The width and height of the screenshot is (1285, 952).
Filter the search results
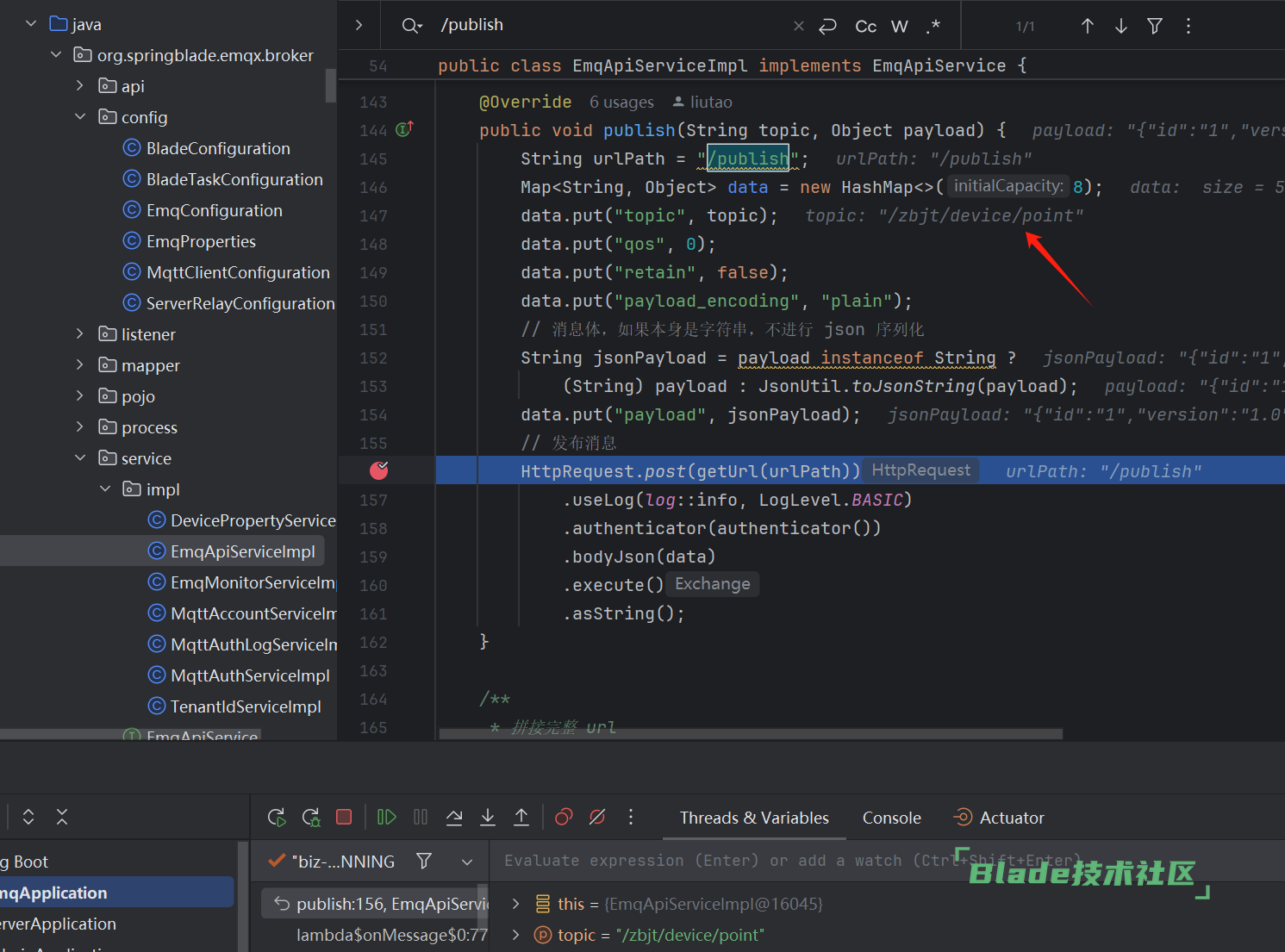tap(1155, 26)
